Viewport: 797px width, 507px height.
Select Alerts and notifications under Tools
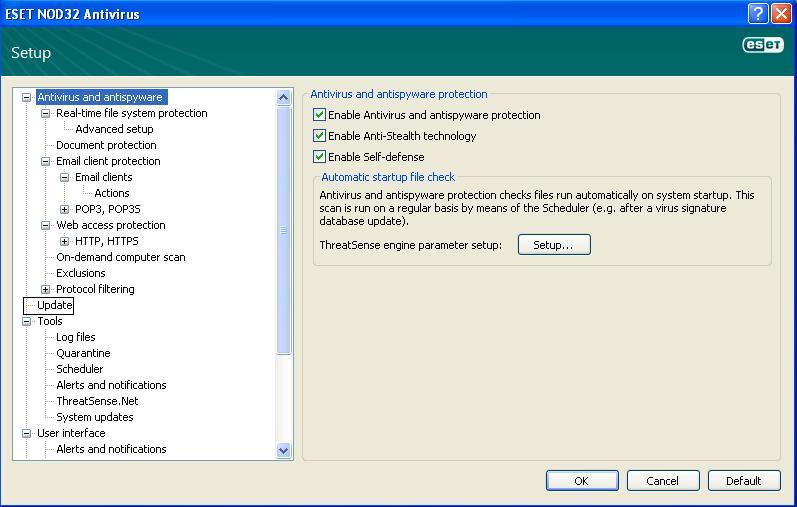tap(111, 385)
